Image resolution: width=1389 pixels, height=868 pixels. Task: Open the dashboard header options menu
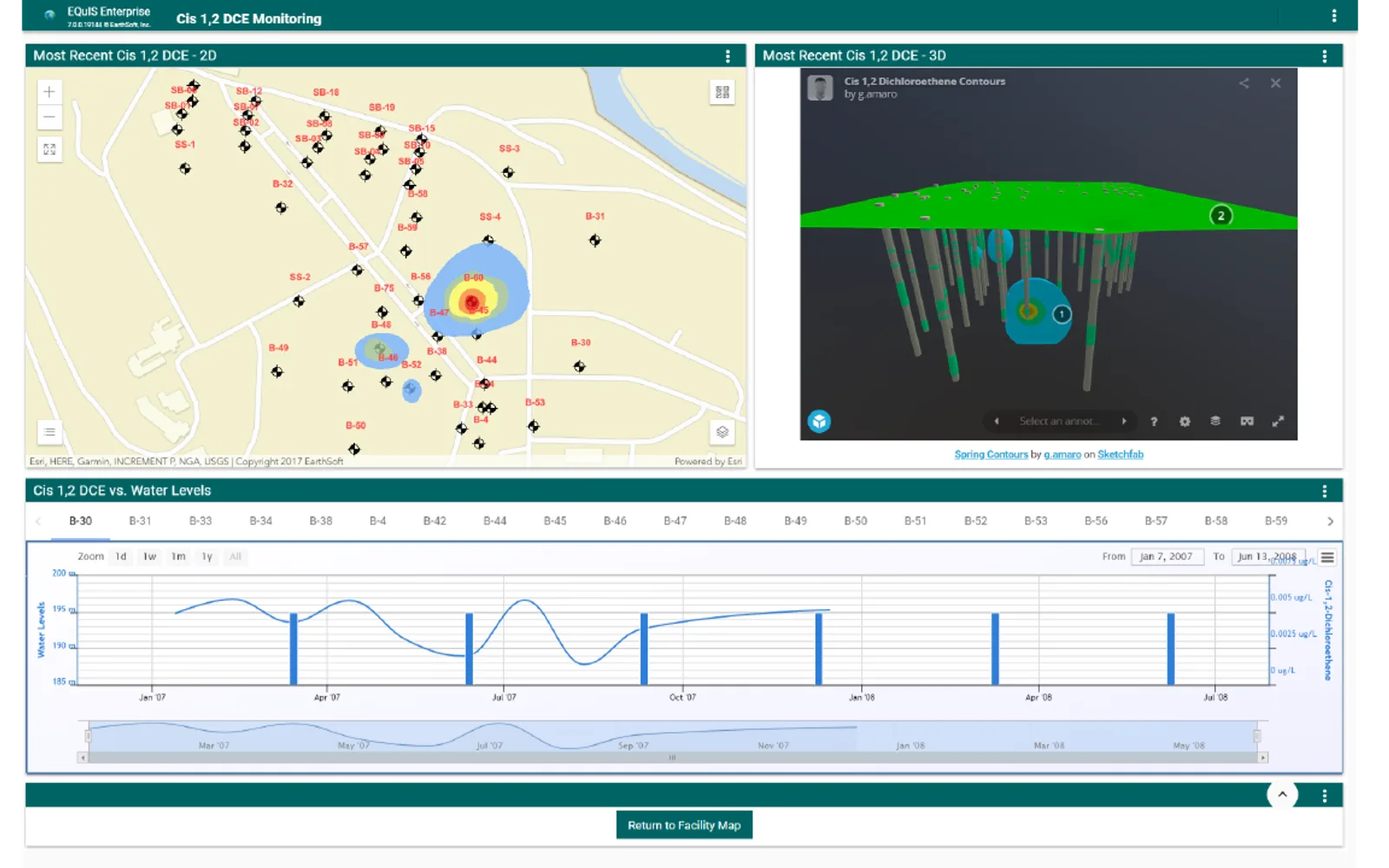1333,16
